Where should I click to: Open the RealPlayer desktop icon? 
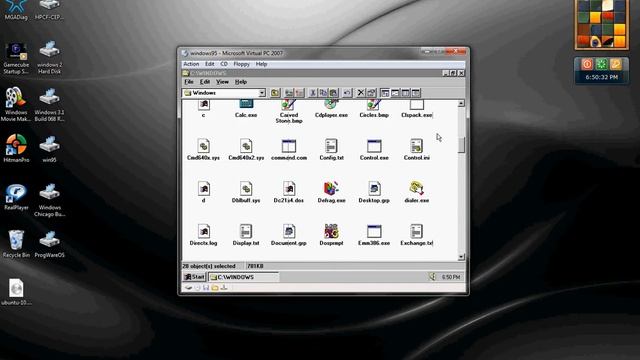click(x=16, y=197)
